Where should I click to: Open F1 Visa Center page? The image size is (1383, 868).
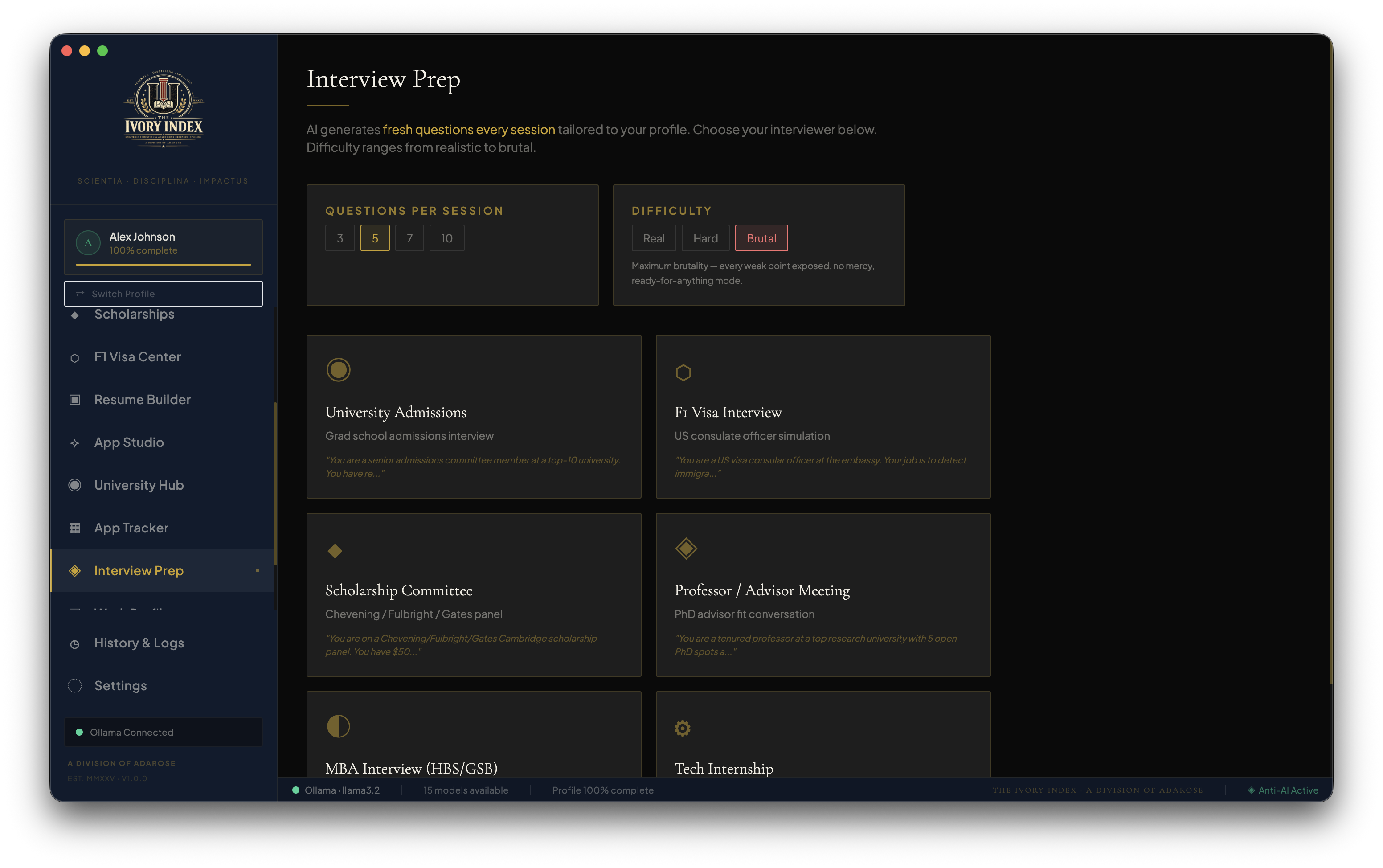[x=162, y=357]
